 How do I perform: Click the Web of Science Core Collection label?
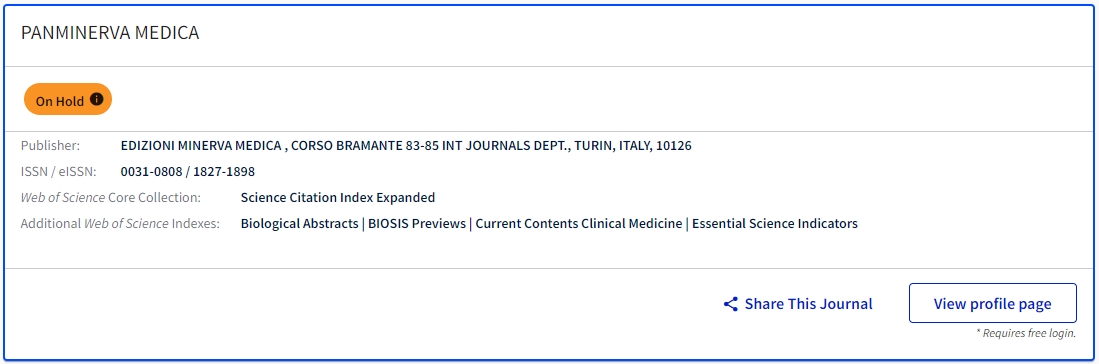point(111,197)
